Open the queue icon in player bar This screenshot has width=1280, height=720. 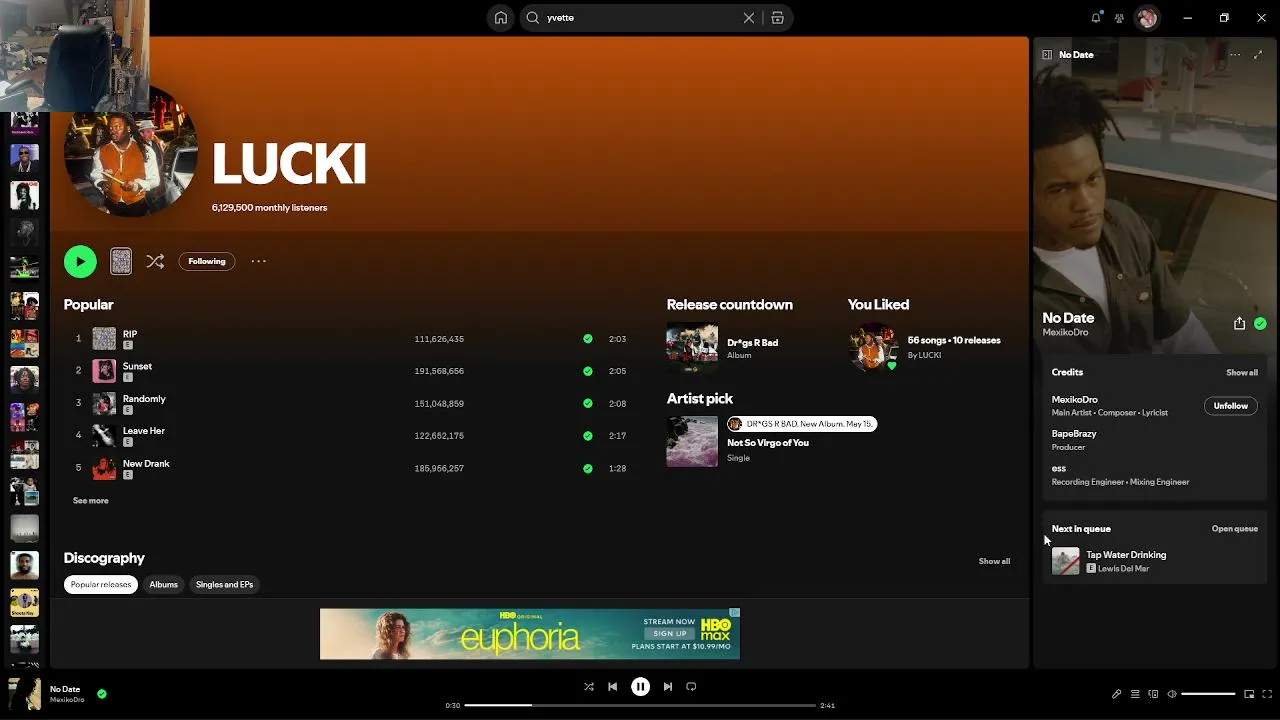[x=1135, y=694]
